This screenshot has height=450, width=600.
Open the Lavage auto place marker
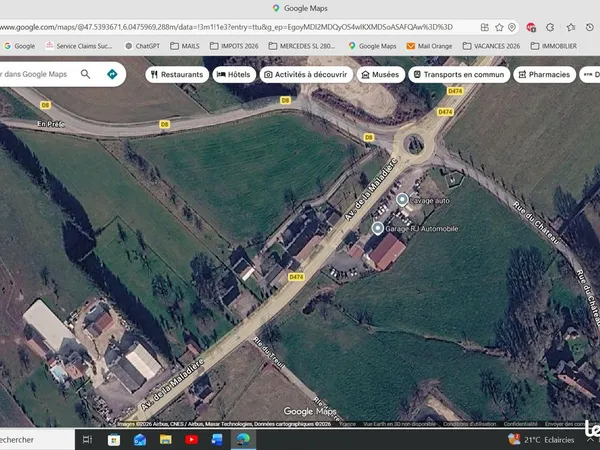coord(402,200)
